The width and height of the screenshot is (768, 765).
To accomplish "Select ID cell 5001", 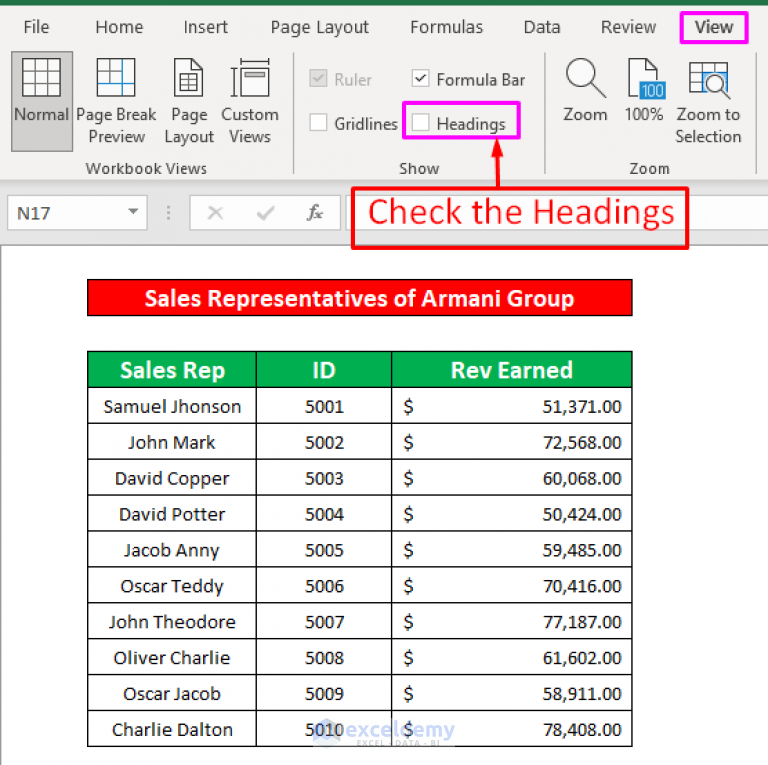I will pos(324,406).
